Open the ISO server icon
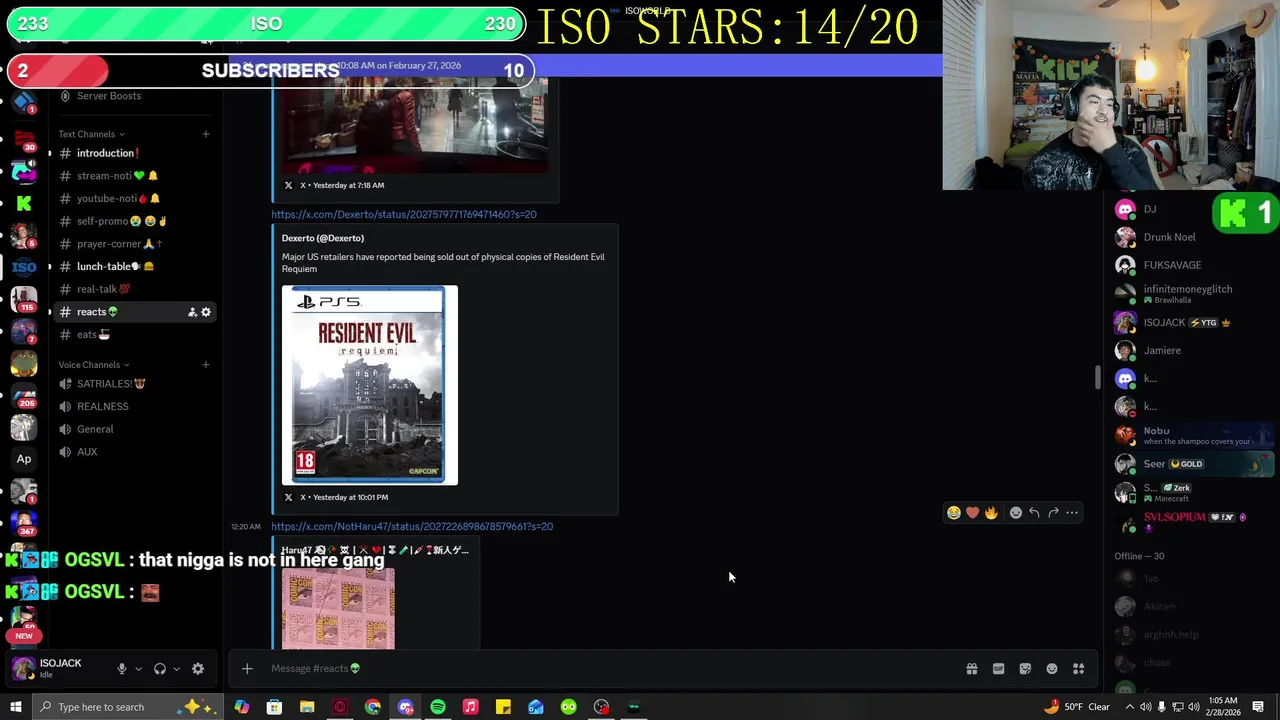 point(24,267)
